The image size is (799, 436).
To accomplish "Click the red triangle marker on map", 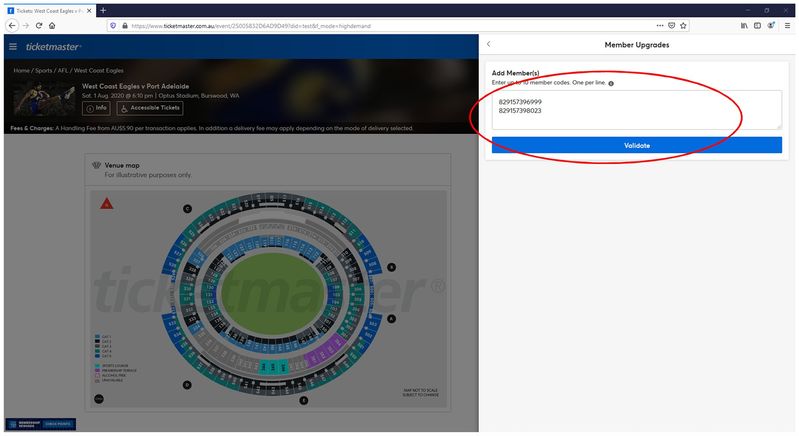I will pos(106,204).
